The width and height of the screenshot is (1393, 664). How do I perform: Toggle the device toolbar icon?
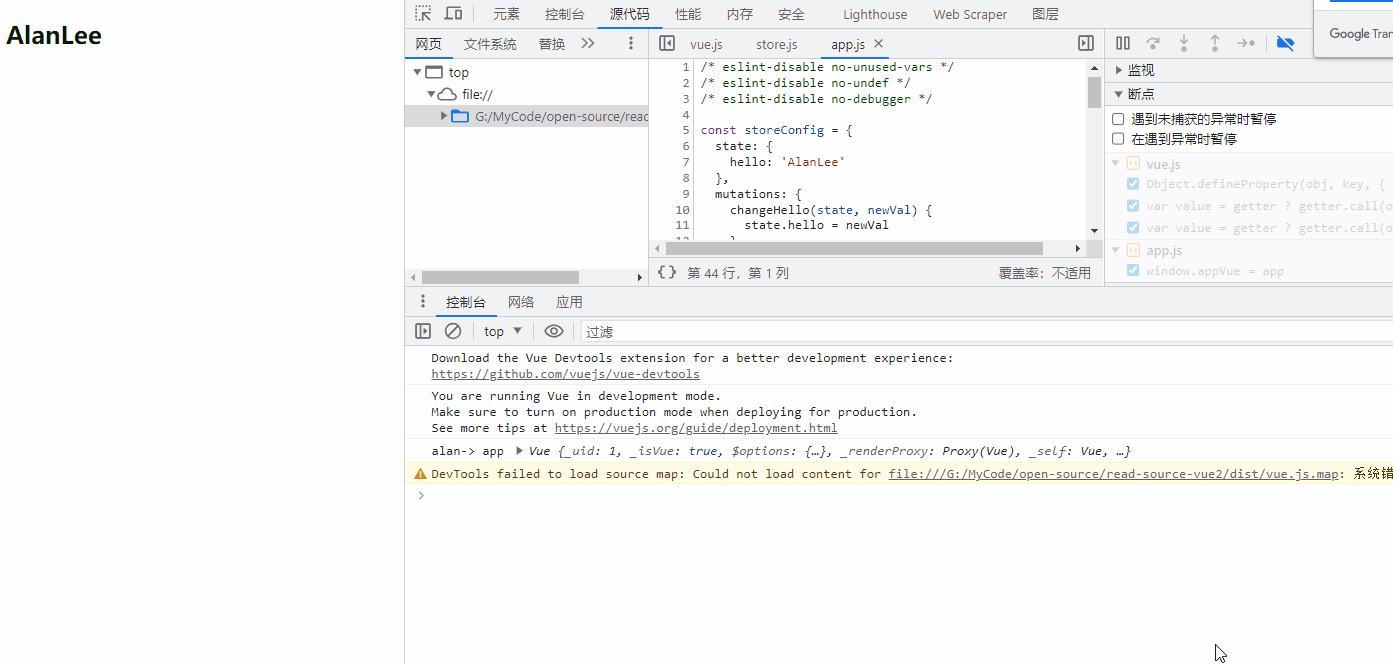tap(453, 14)
